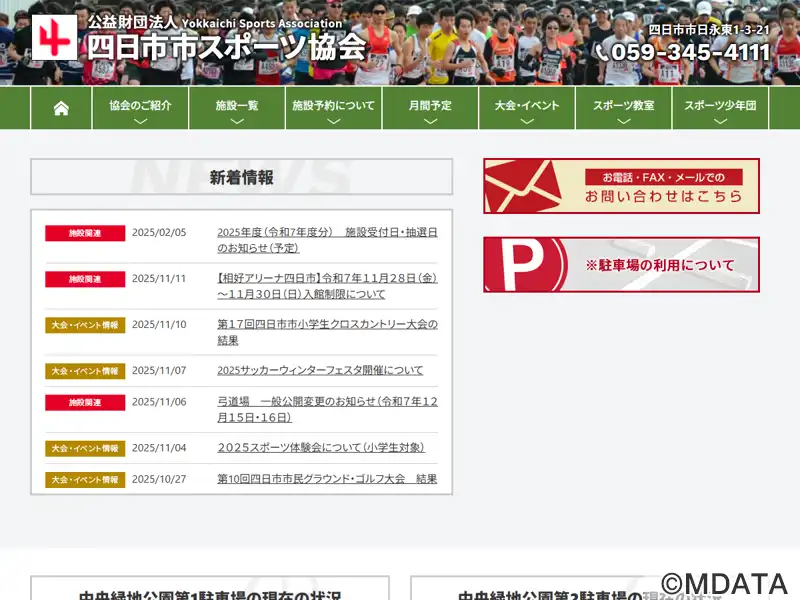Image resolution: width=800 pixels, height=600 pixels.
Task: Click Yokkaichi Sports Association header text
Action: tap(262, 23)
